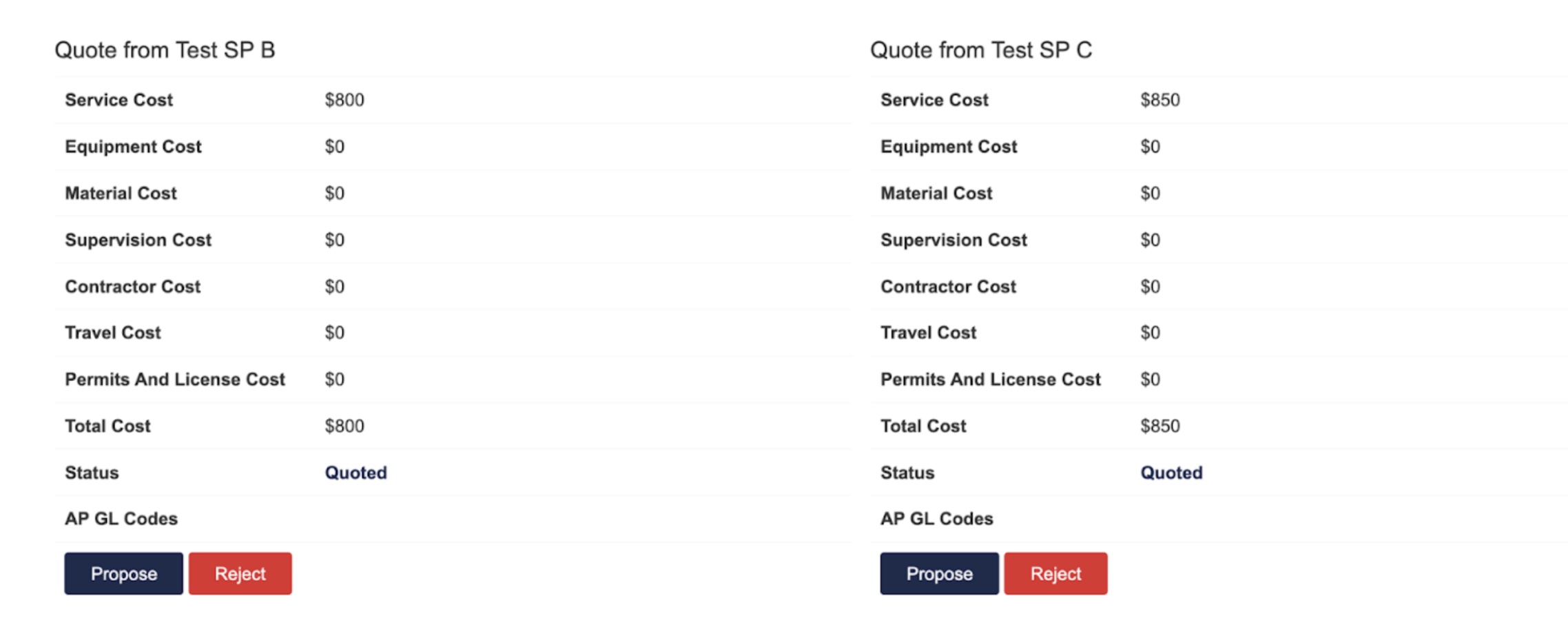Image resolution: width=1568 pixels, height=627 pixels.
Task: Click Quoted status in Test SP B quote
Action: tap(355, 473)
